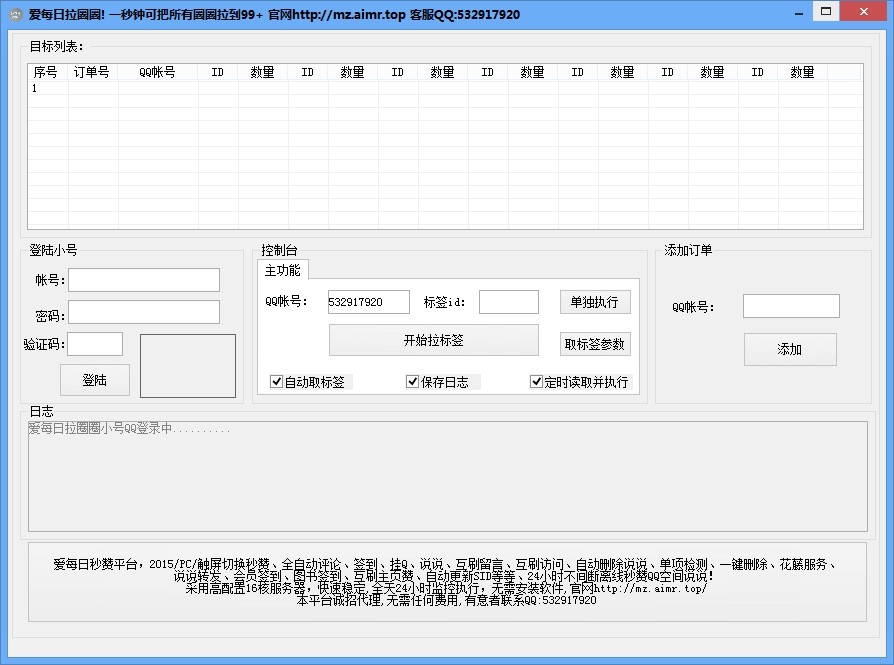Click the 标签id input field
Image resolution: width=894 pixels, height=665 pixels.
click(x=508, y=302)
